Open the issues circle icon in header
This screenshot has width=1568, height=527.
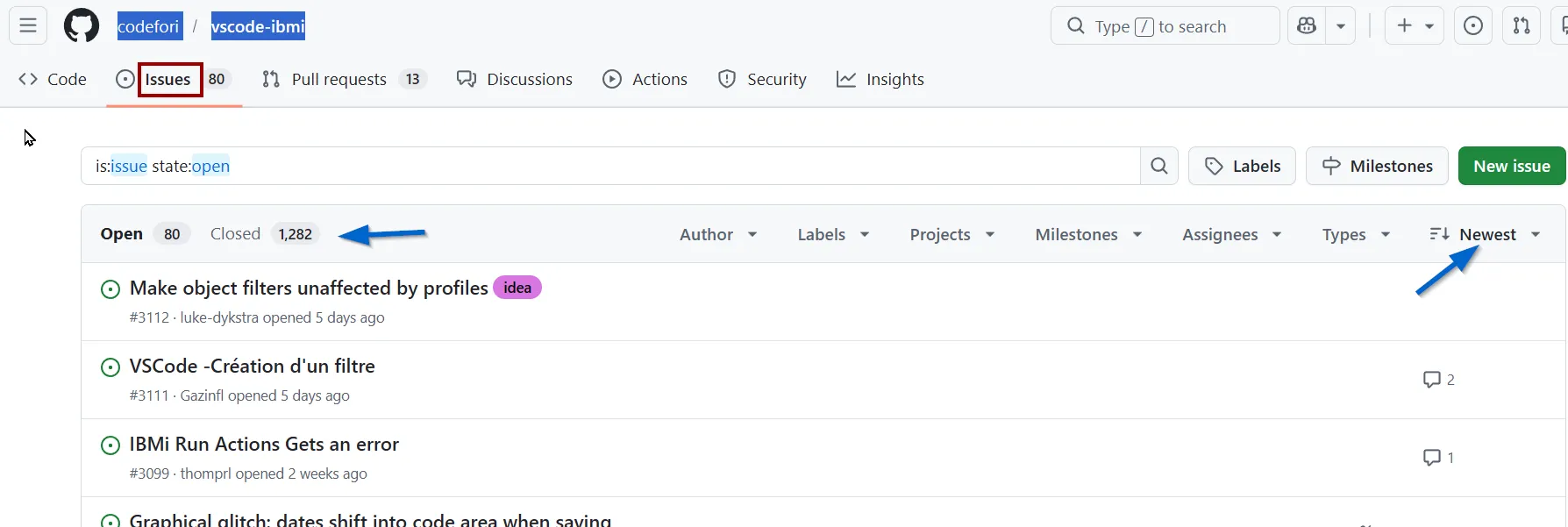pyautogui.click(x=1473, y=26)
